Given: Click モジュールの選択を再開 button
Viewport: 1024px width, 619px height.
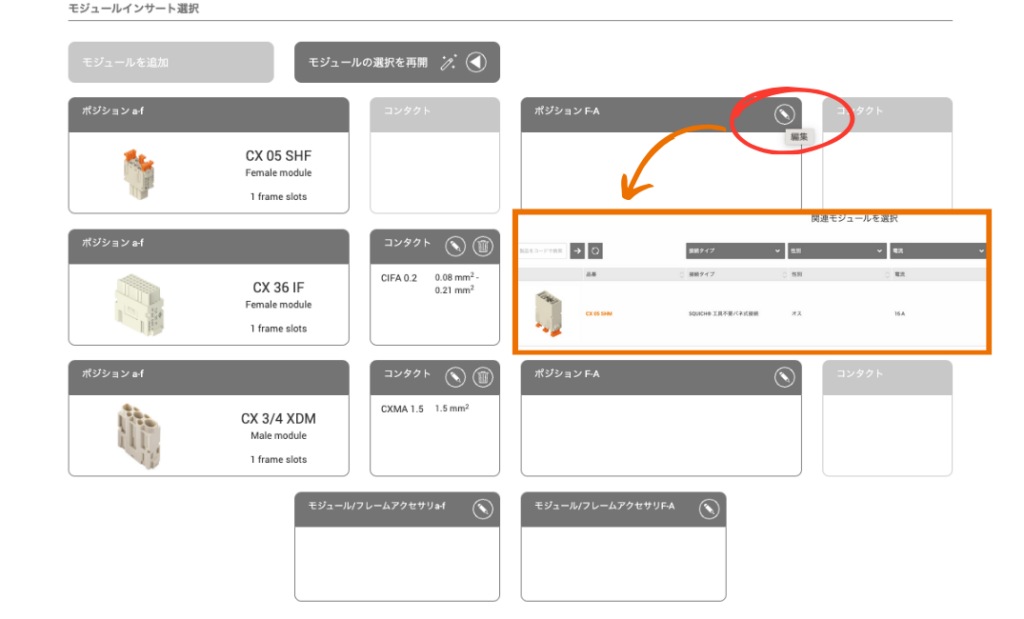Looking at the screenshot, I should click(x=397, y=62).
